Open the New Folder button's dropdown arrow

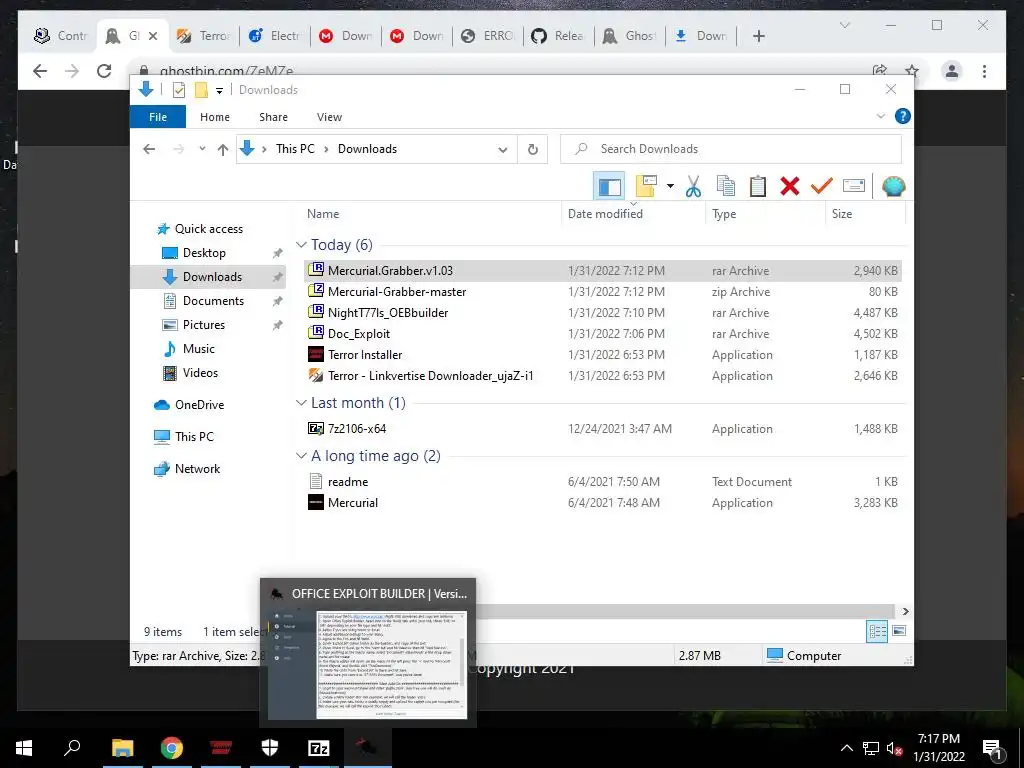(670, 186)
